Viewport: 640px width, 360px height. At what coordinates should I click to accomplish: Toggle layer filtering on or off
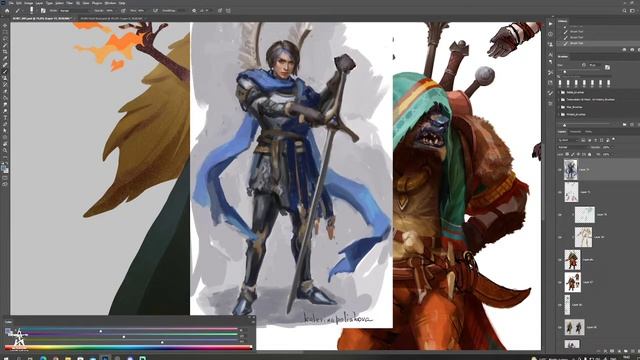[x=613, y=139]
